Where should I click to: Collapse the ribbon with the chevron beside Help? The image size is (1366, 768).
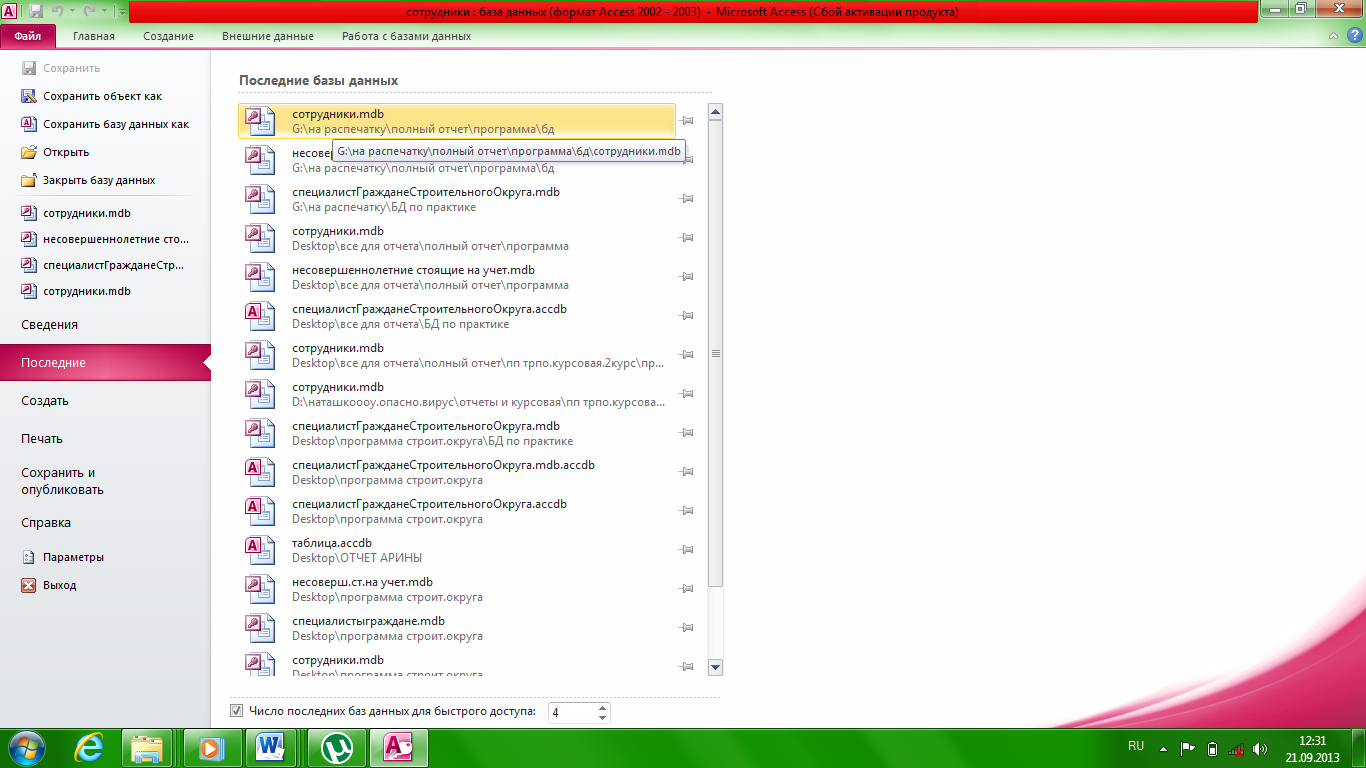1334,36
